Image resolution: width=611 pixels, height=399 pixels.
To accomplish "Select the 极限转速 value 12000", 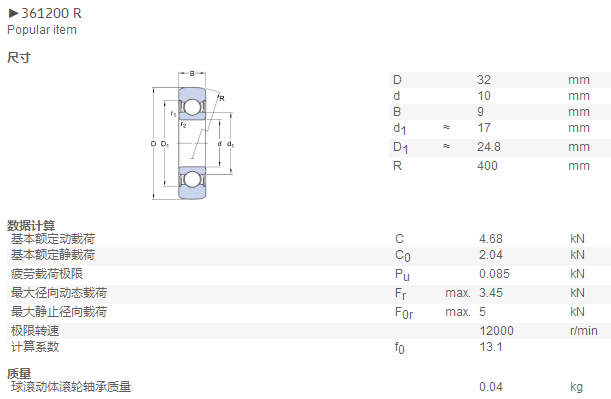I will tap(496, 331).
